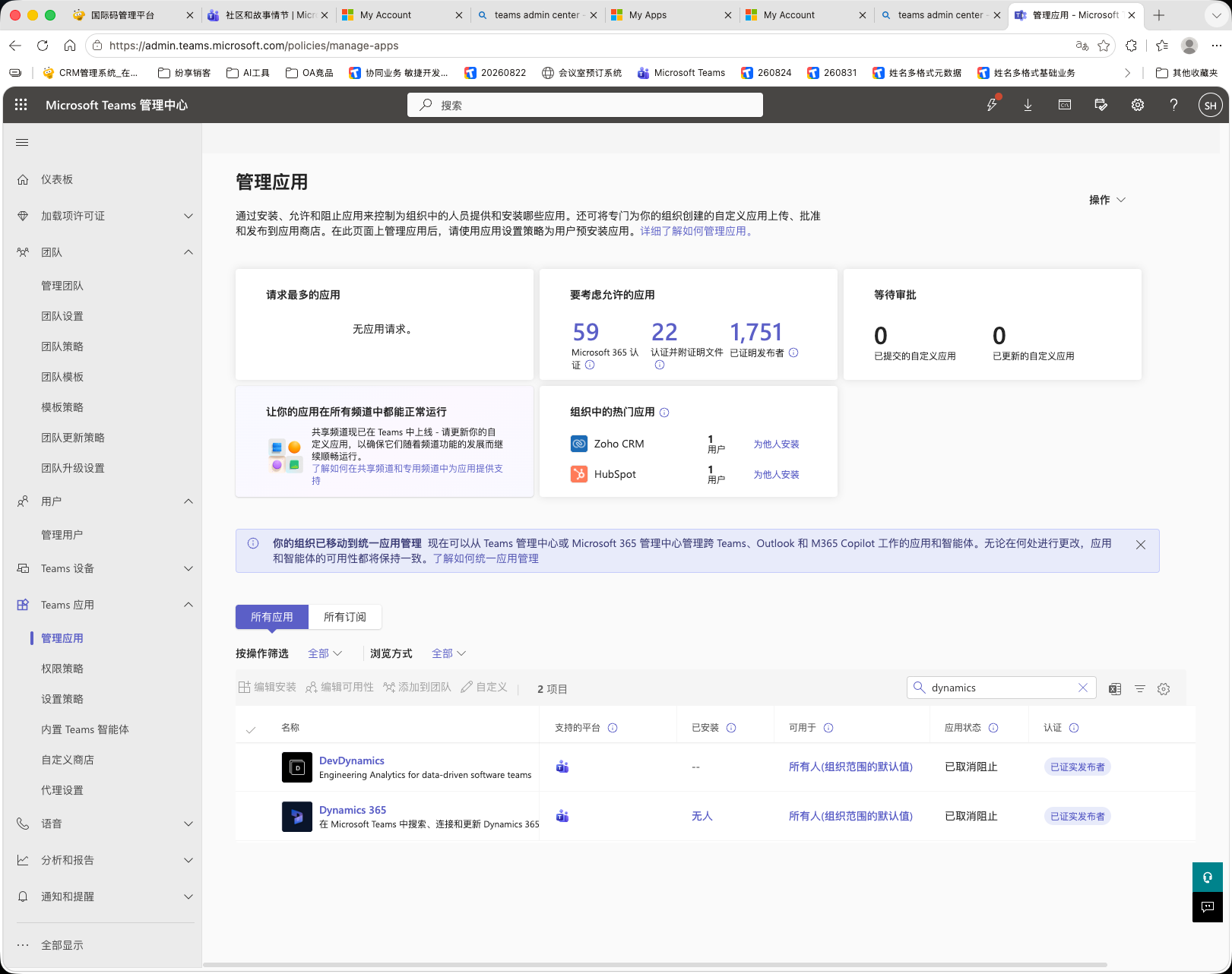This screenshot has width=1232, height=974.
Task: Open the 按操作筛选 全部 dropdown
Action: pos(325,653)
